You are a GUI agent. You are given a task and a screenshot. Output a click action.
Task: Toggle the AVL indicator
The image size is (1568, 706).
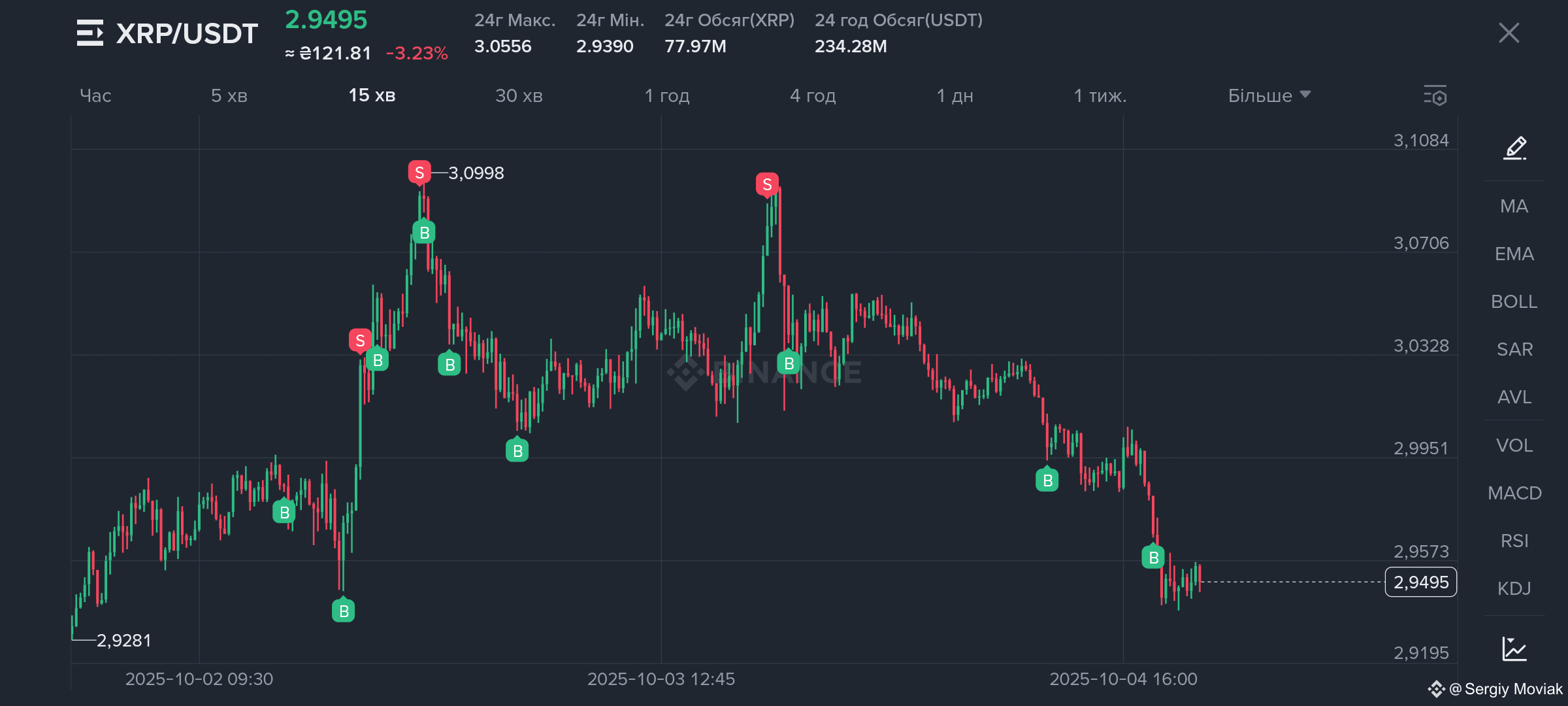tap(1514, 397)
